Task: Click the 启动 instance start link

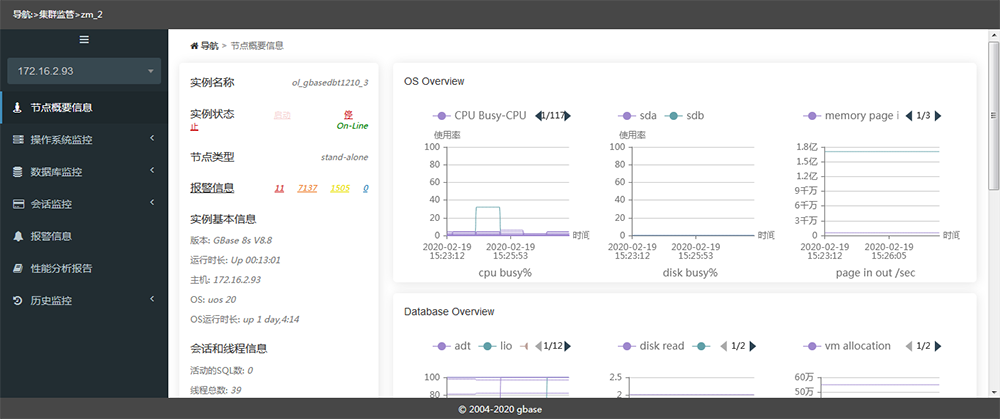Action: pos(282,115)
